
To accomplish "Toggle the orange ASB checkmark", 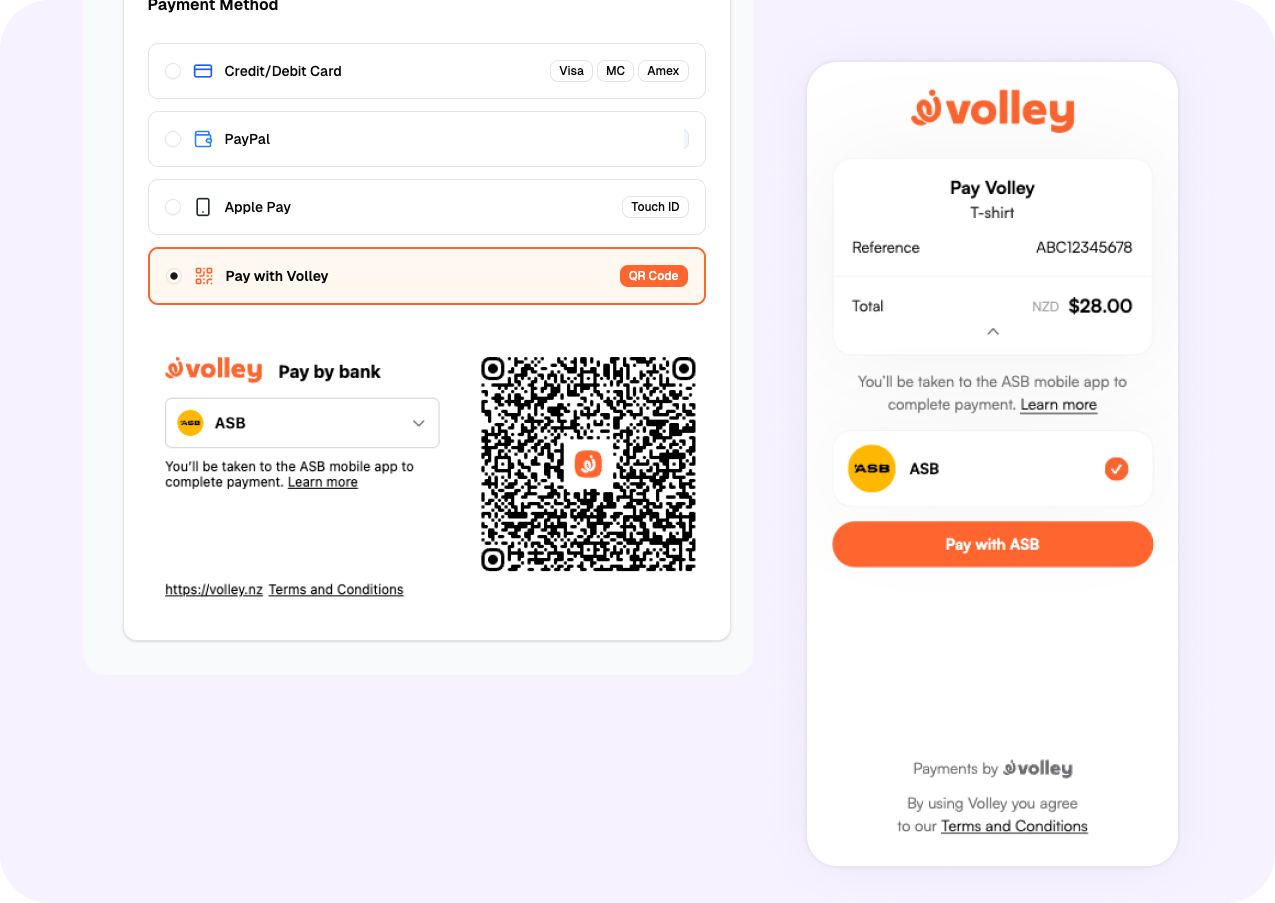I will (1117, 468).
